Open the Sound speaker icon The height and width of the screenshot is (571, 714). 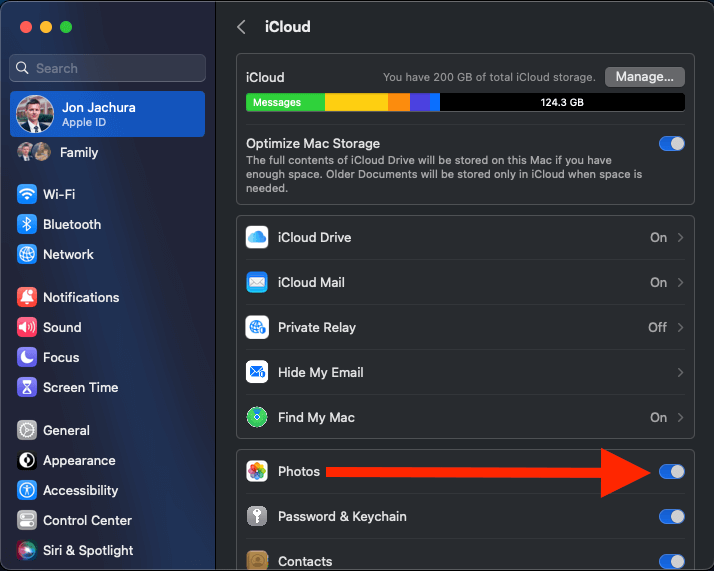27,327
